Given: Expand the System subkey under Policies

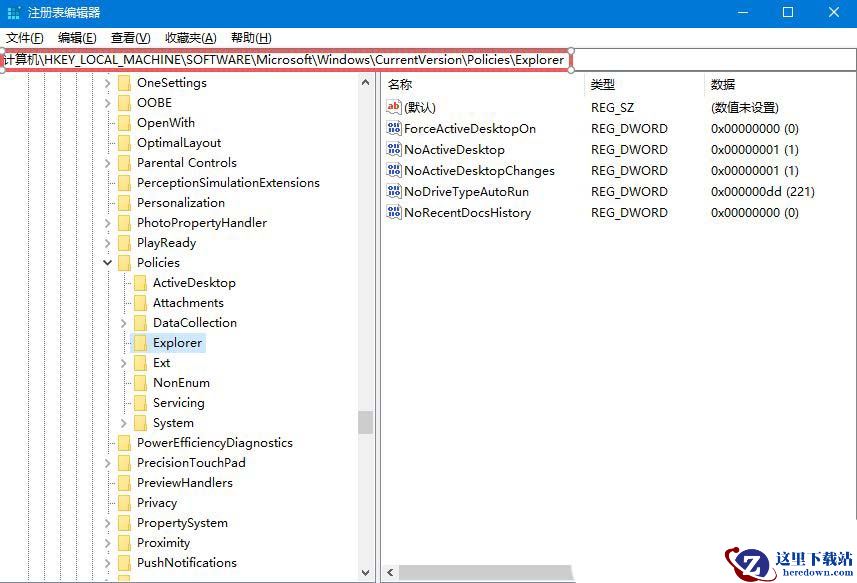Looking at the screenshot, I should (x=124, y=423).
